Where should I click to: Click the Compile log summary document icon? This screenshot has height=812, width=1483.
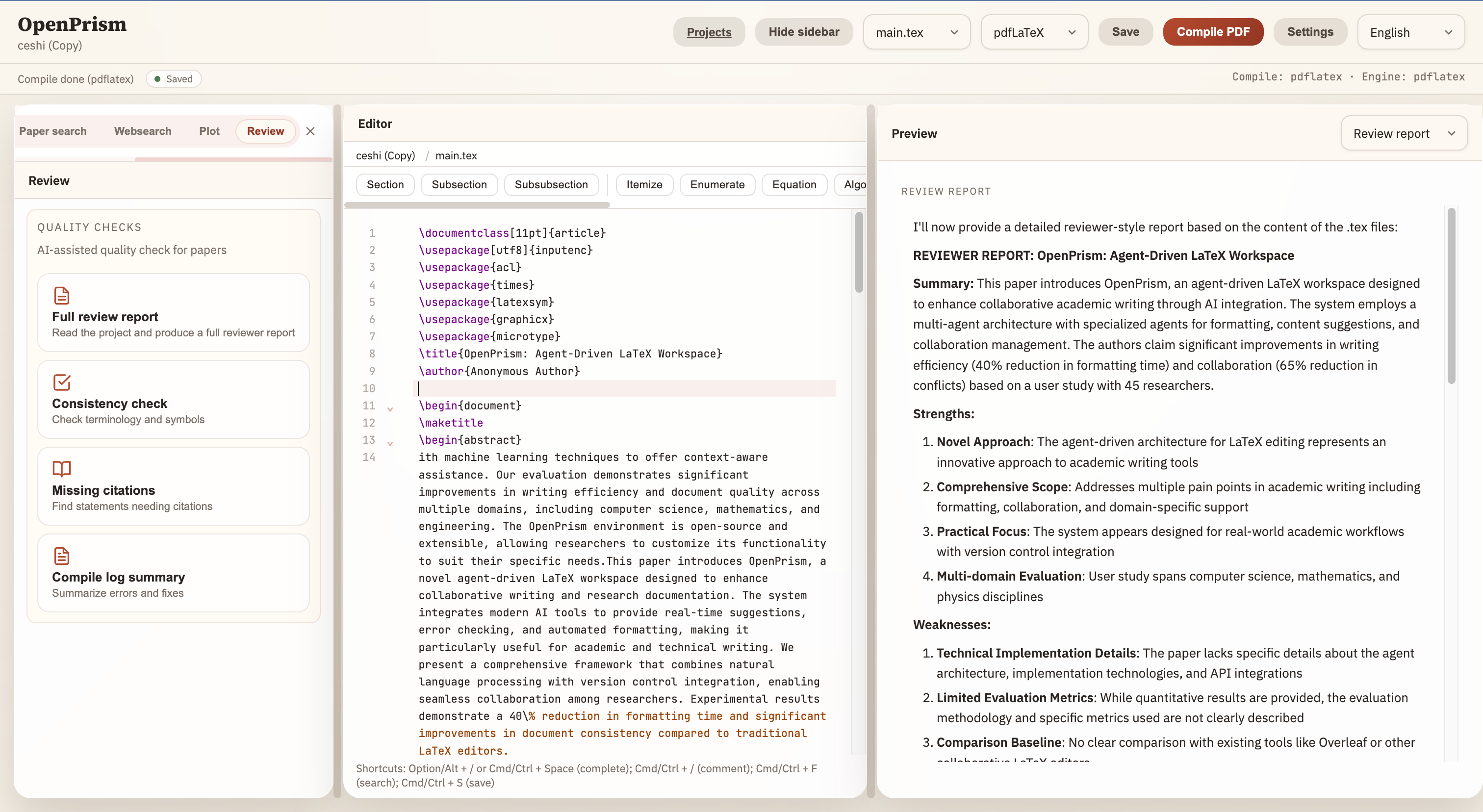[x=62, y=556]
